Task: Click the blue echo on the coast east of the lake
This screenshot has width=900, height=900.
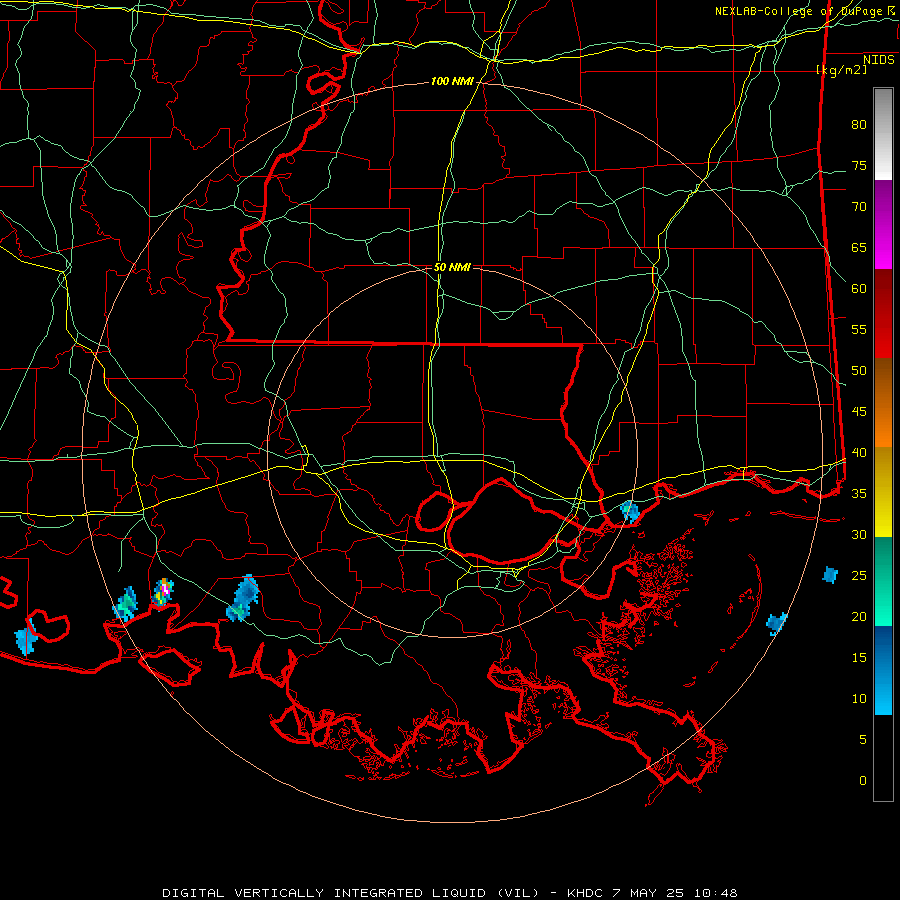Action: click(630, 511)
